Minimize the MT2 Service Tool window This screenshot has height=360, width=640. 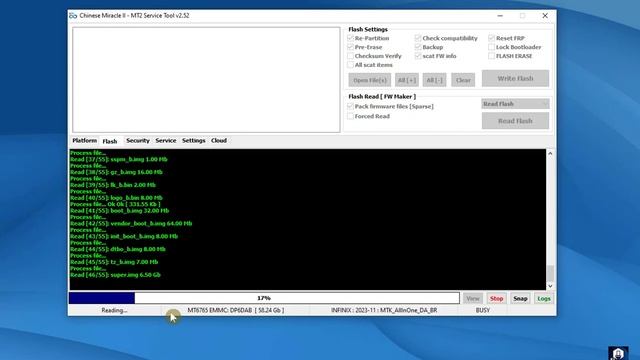[x=500, y=16]
